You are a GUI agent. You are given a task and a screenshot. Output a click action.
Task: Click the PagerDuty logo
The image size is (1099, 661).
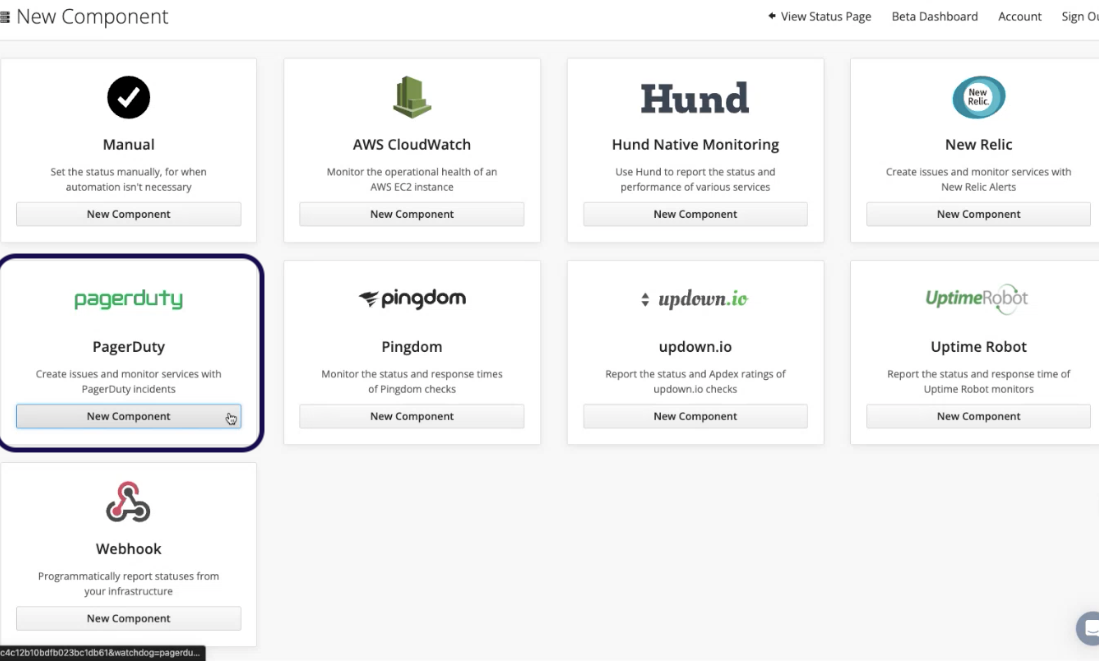tap(128, 299)
